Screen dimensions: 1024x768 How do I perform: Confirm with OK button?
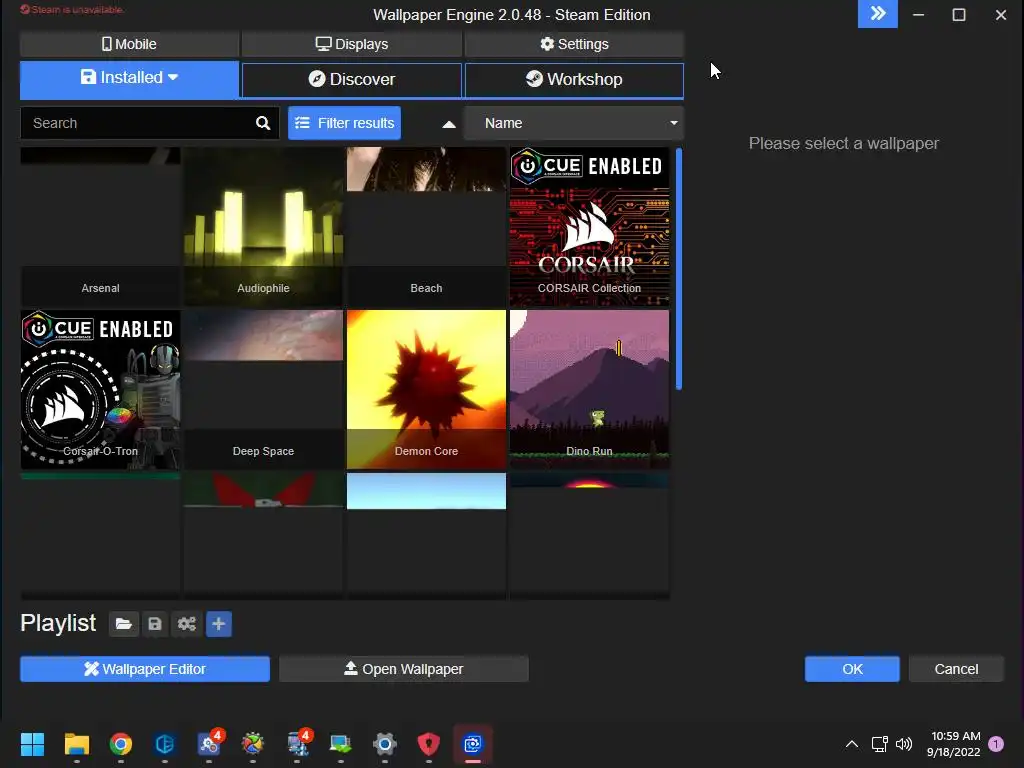tap(852, 669)
